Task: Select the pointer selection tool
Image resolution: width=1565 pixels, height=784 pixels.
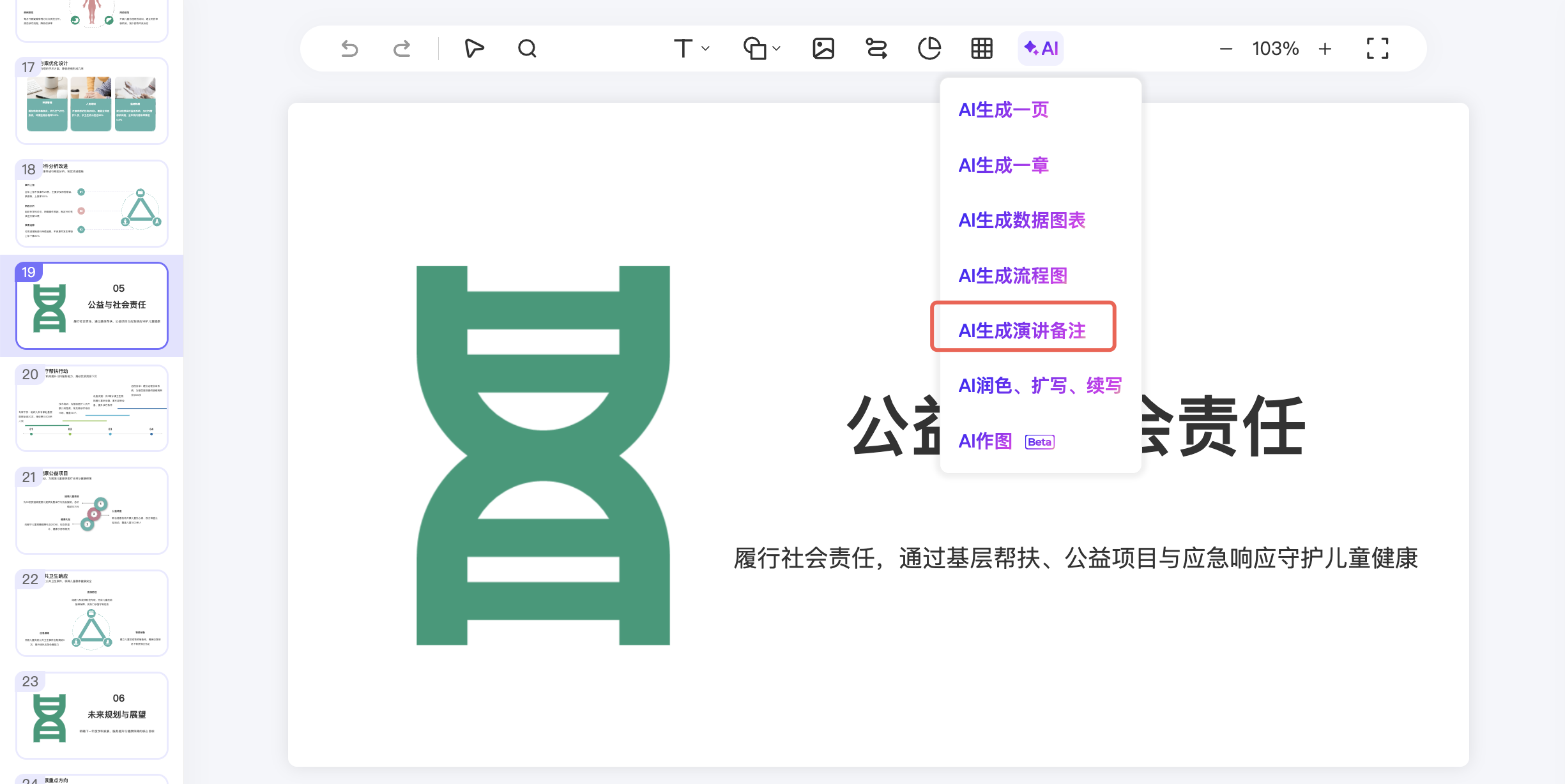Action: (474, 49)
